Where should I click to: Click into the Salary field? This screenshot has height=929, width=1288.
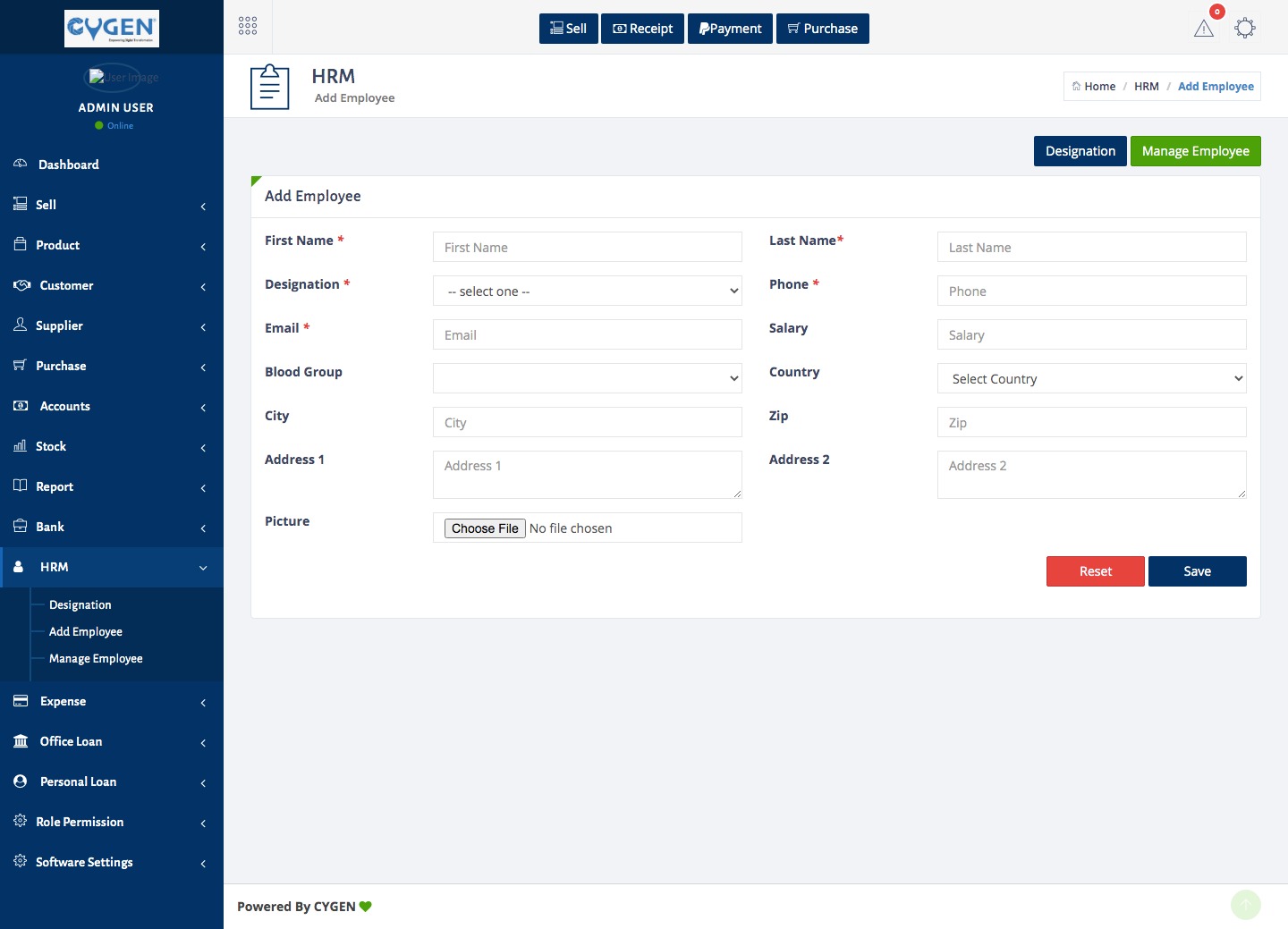[x=1092, y=334]
